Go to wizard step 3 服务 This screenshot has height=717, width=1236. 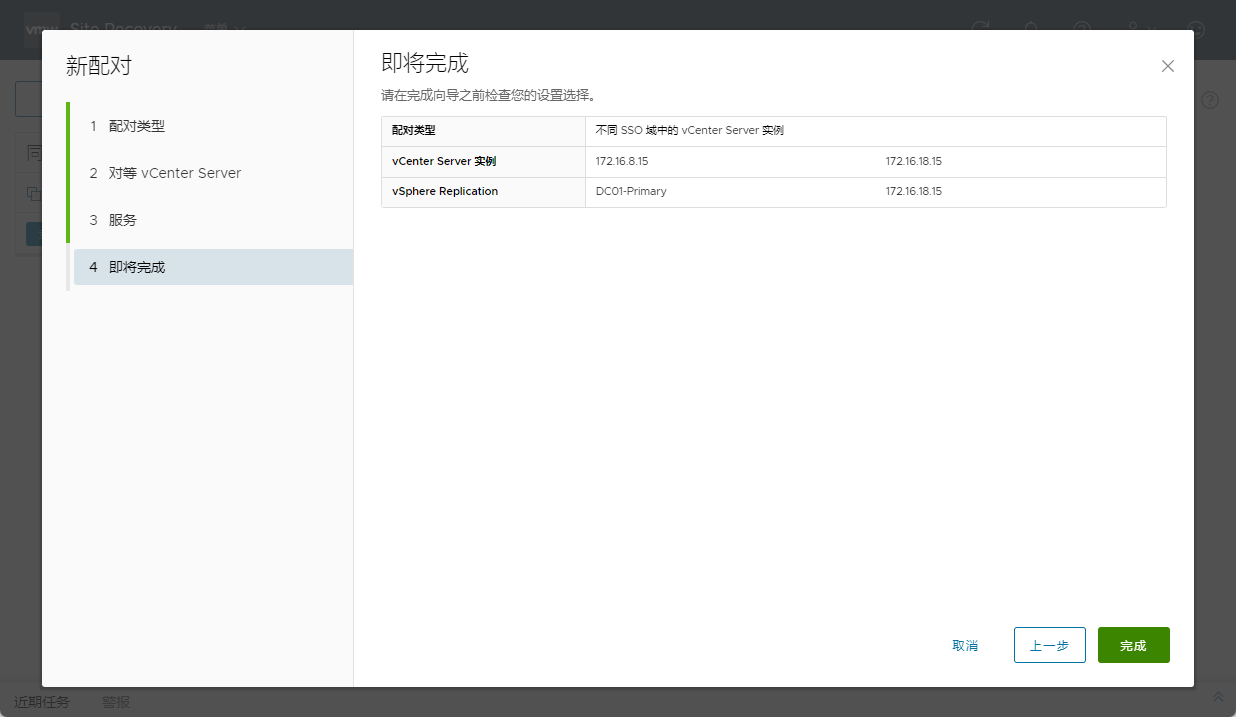213,220
